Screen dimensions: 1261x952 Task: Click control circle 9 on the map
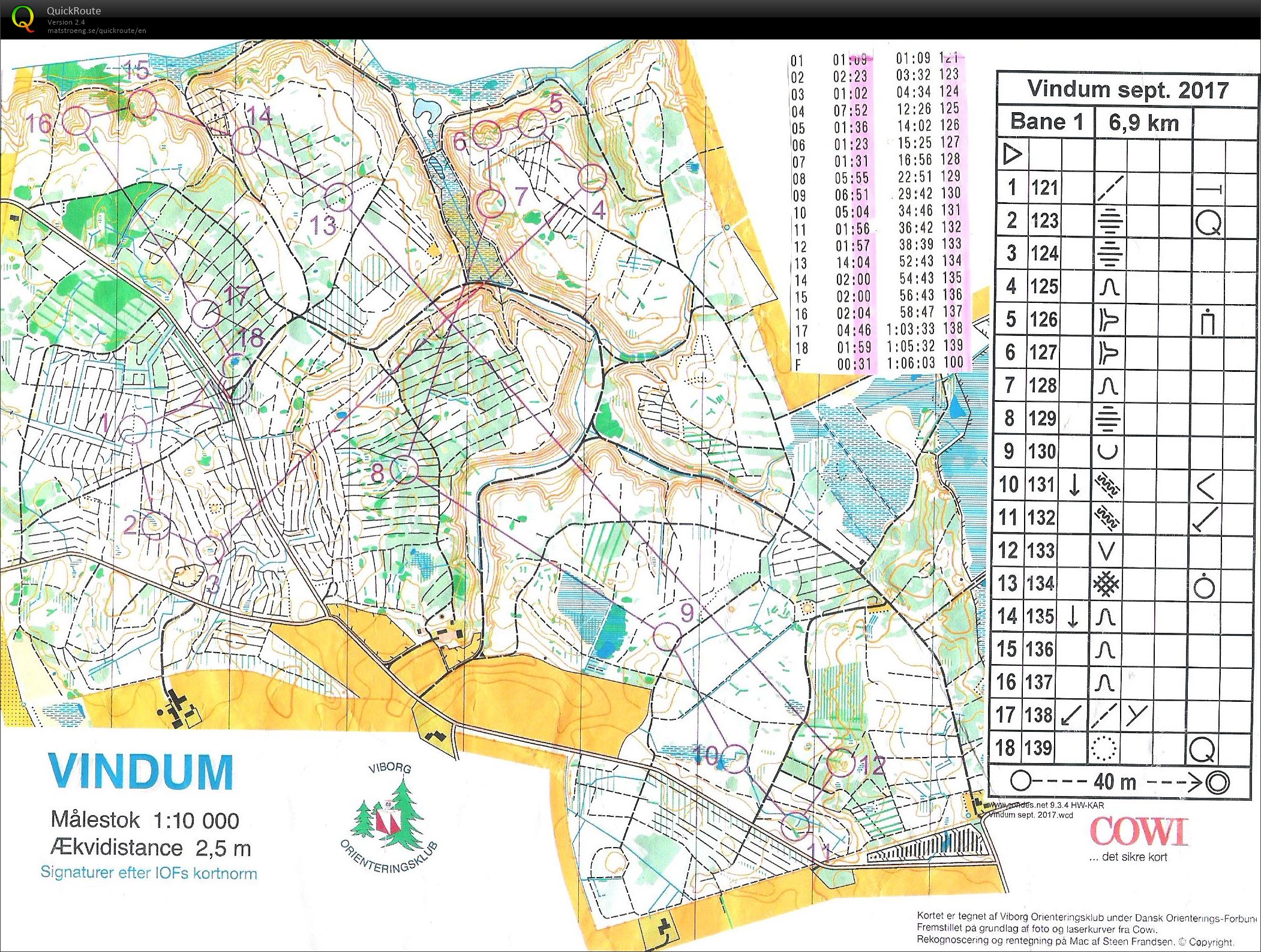(666, 637)
